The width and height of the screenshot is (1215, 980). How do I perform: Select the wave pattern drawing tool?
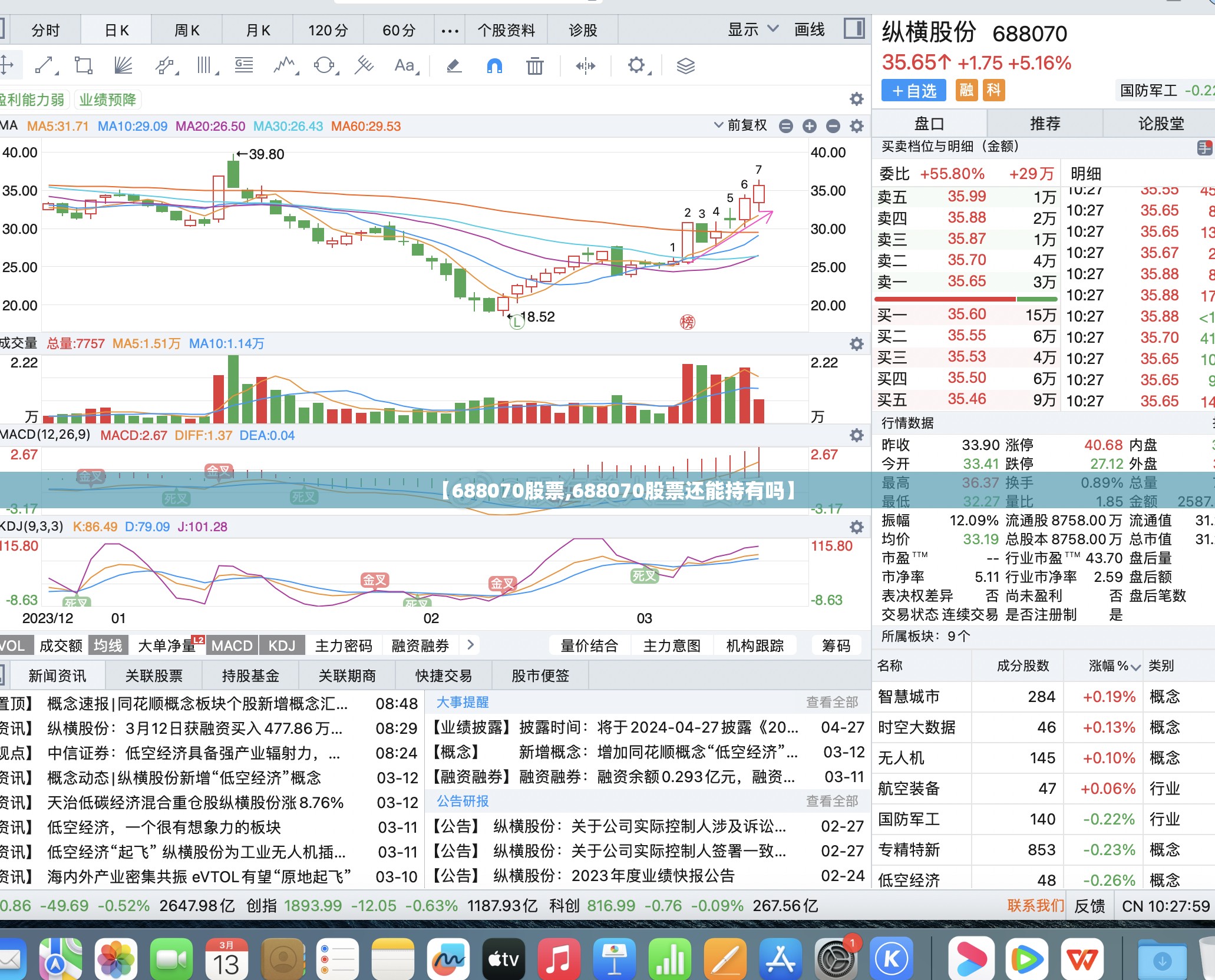(x=285, y=65)
